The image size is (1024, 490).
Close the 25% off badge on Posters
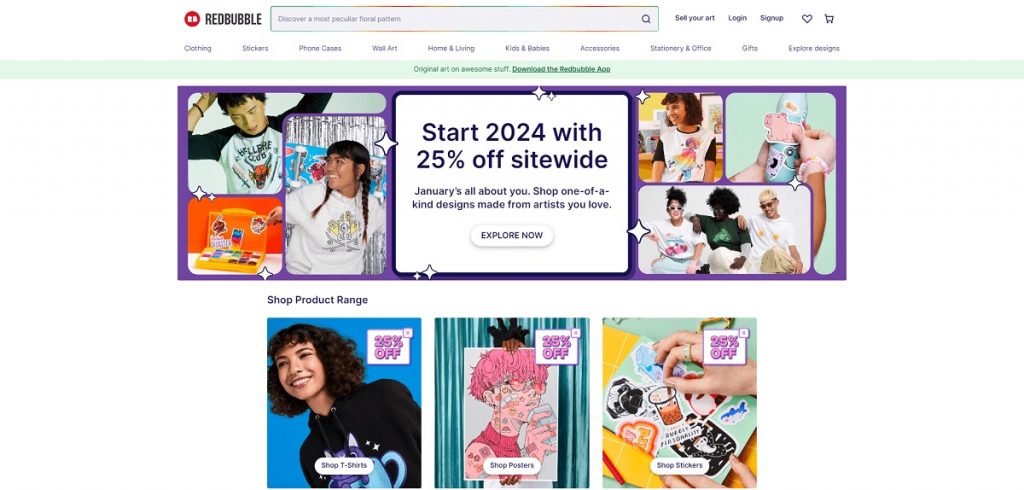tap(576, 333)
